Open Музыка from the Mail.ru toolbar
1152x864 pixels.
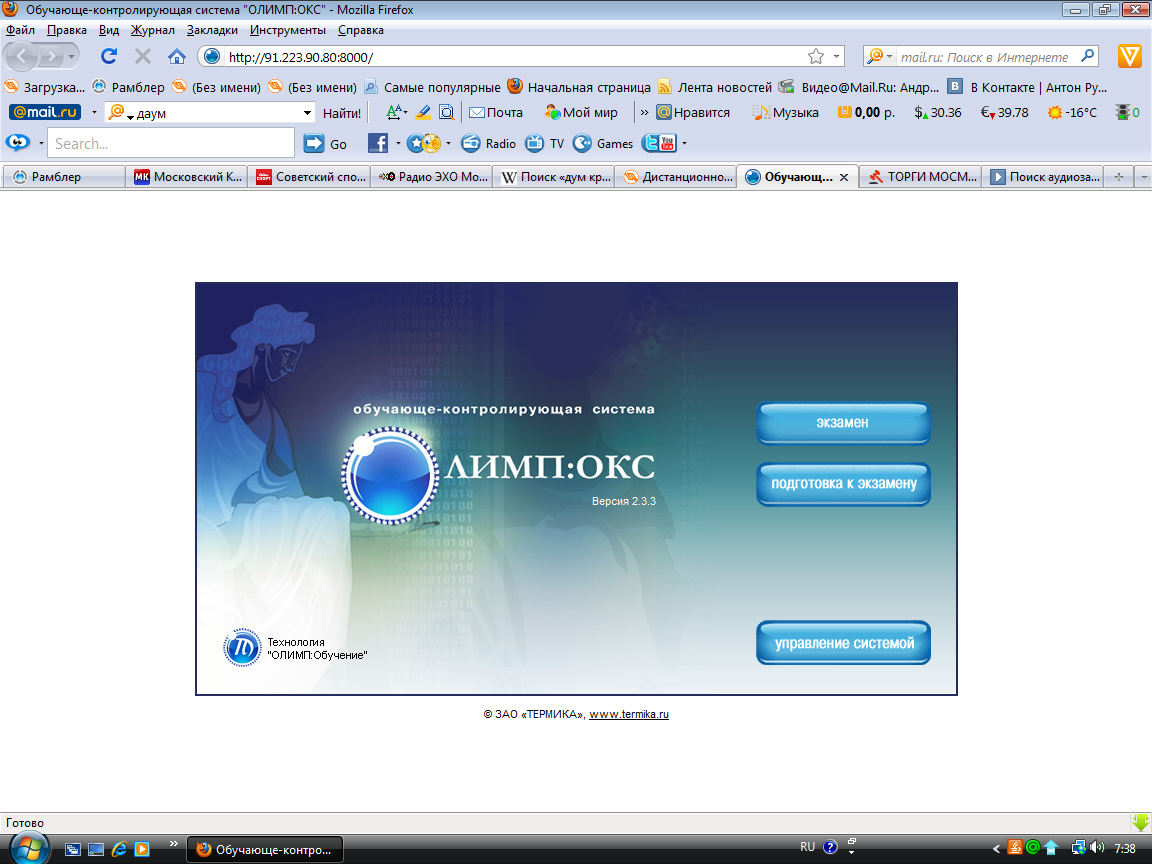785,112
